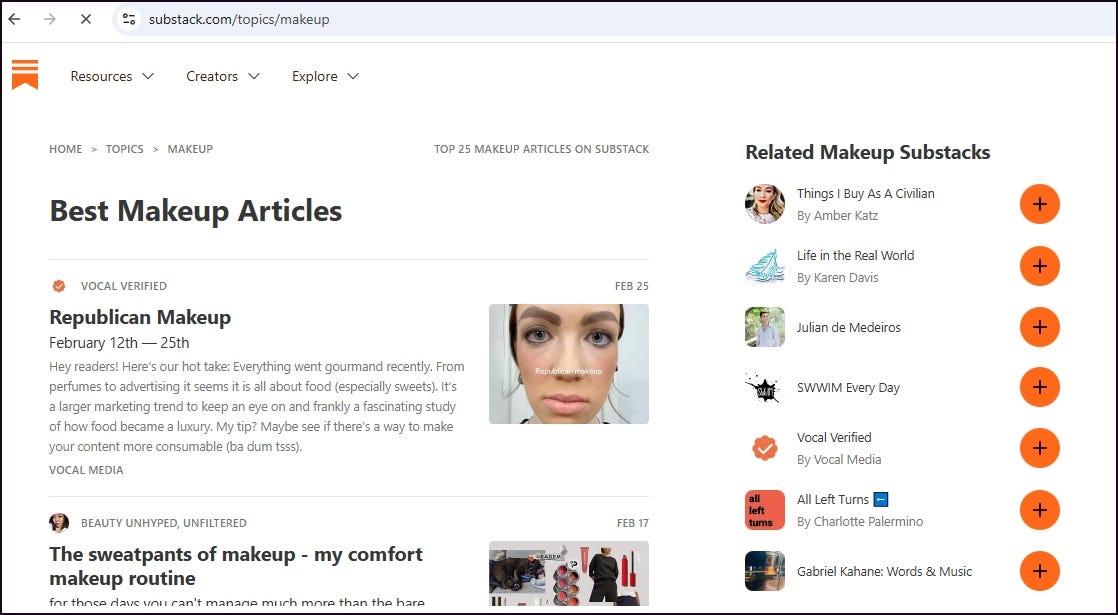Add Life in the Real World with plus button
This screenshot has width=1118, height=615.
[1040, 266]
